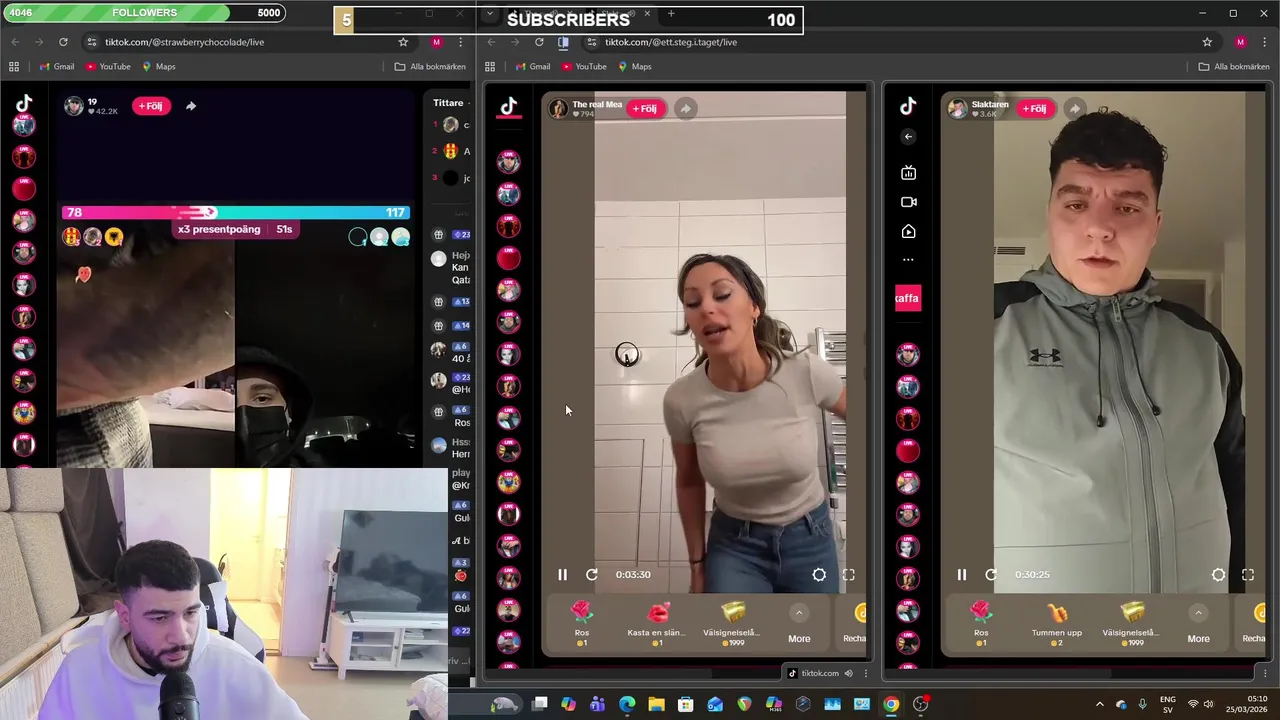Image resolution: width=1280 pixels, height=720 pixels.
Task: Open Alla bokmärken folder in right browser
Action: 1234,67
